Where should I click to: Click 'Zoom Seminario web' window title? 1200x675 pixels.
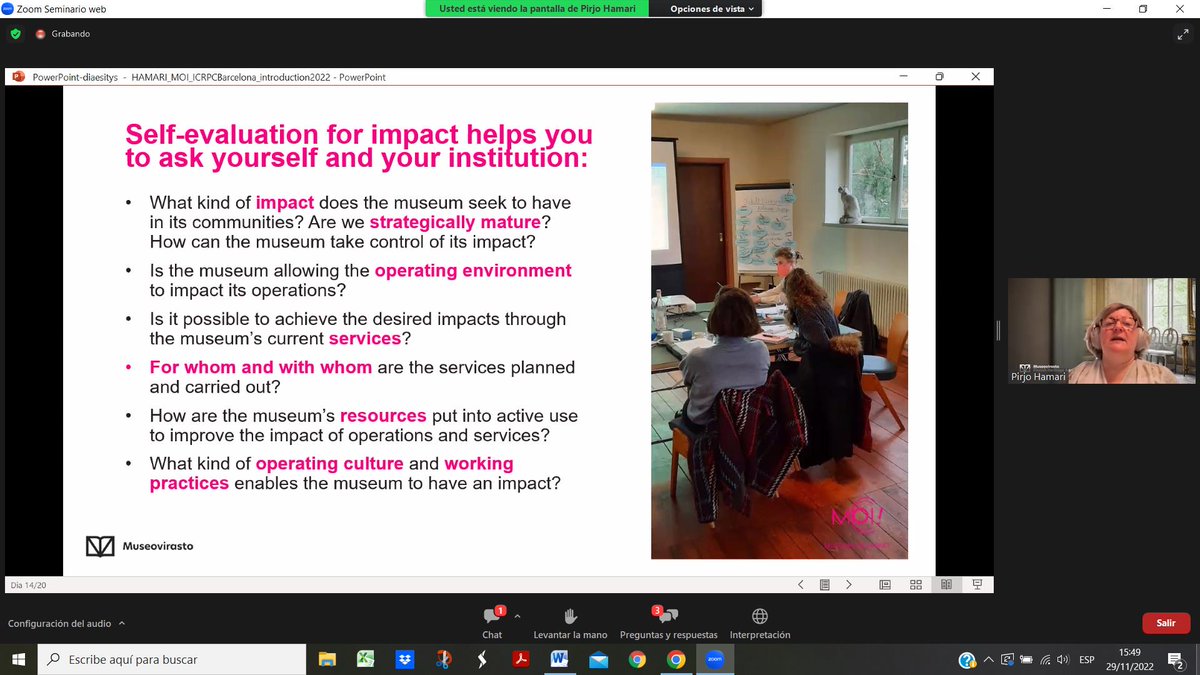pos(60,9)
